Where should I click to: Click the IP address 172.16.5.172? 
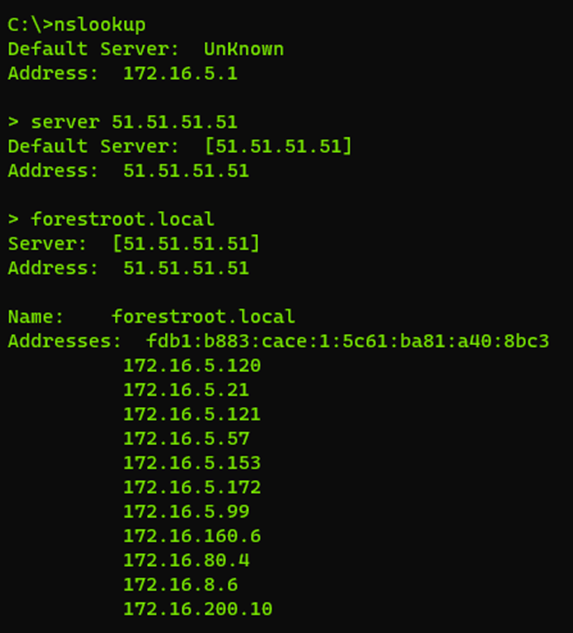click(x=192, y=487)
